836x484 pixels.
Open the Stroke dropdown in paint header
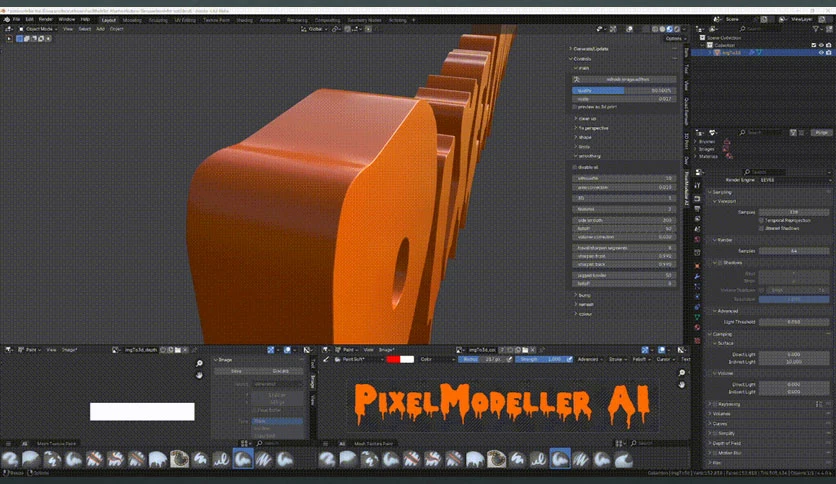(x=616, y=359)
